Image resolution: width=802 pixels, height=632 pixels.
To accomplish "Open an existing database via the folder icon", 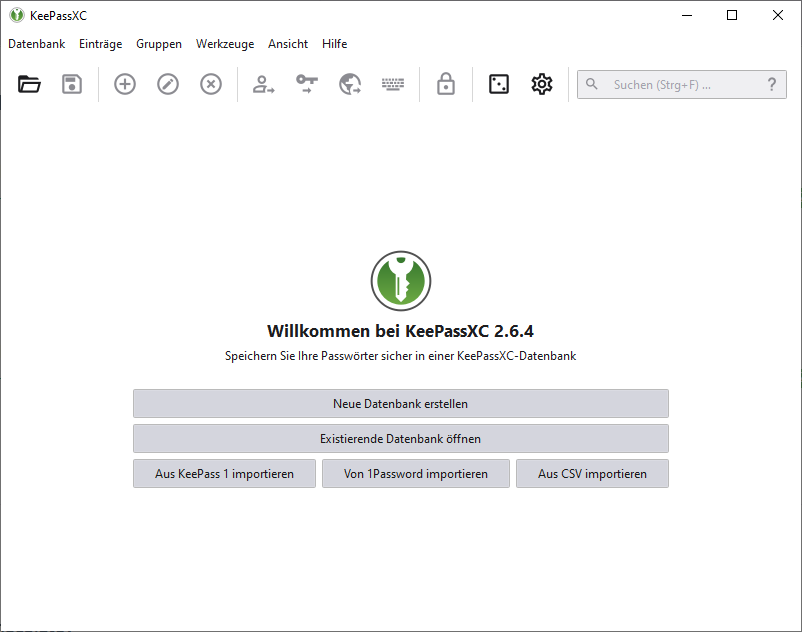I will click(x=29, y=84).
